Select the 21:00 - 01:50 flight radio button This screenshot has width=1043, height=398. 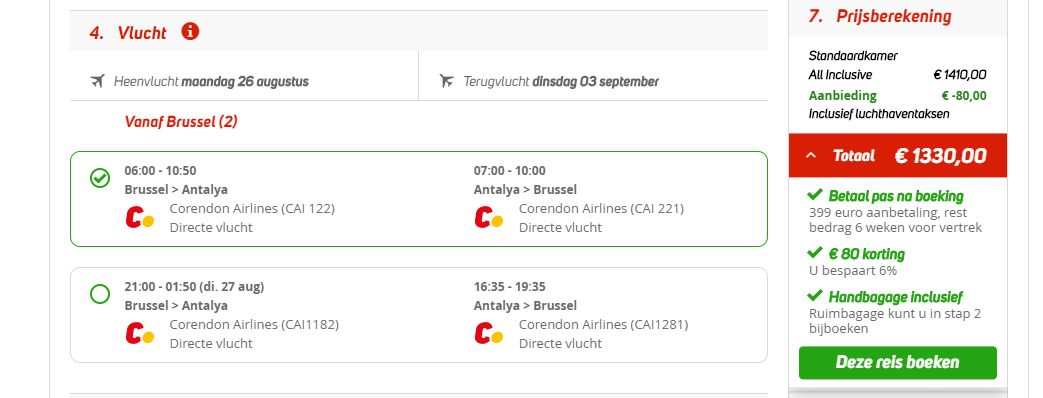pos(100,294)
